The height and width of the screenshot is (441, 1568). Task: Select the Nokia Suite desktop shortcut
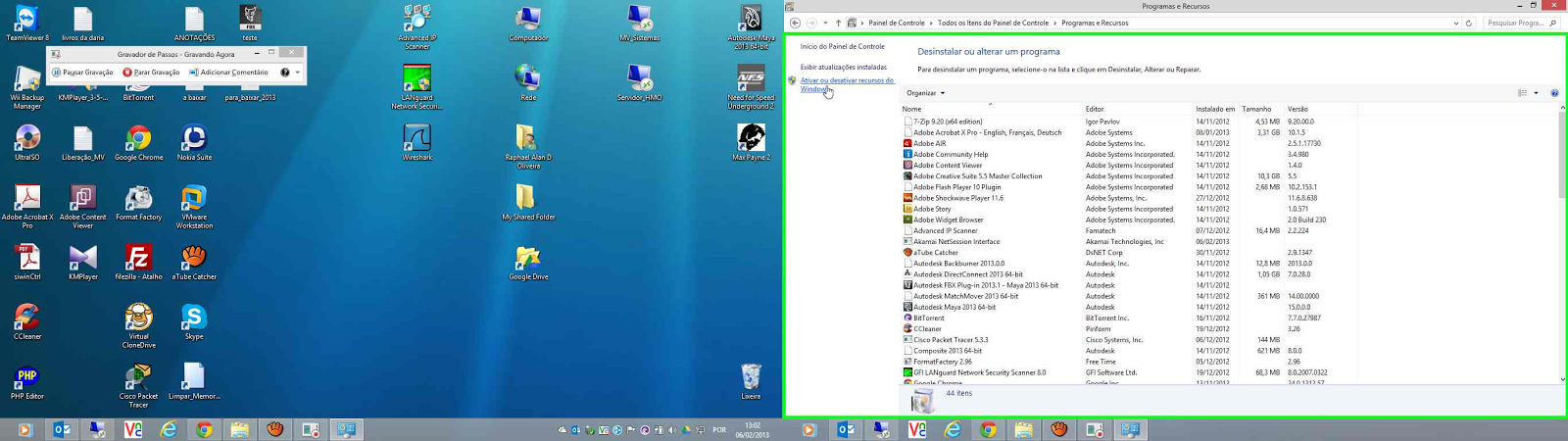(x=194, y=143)
